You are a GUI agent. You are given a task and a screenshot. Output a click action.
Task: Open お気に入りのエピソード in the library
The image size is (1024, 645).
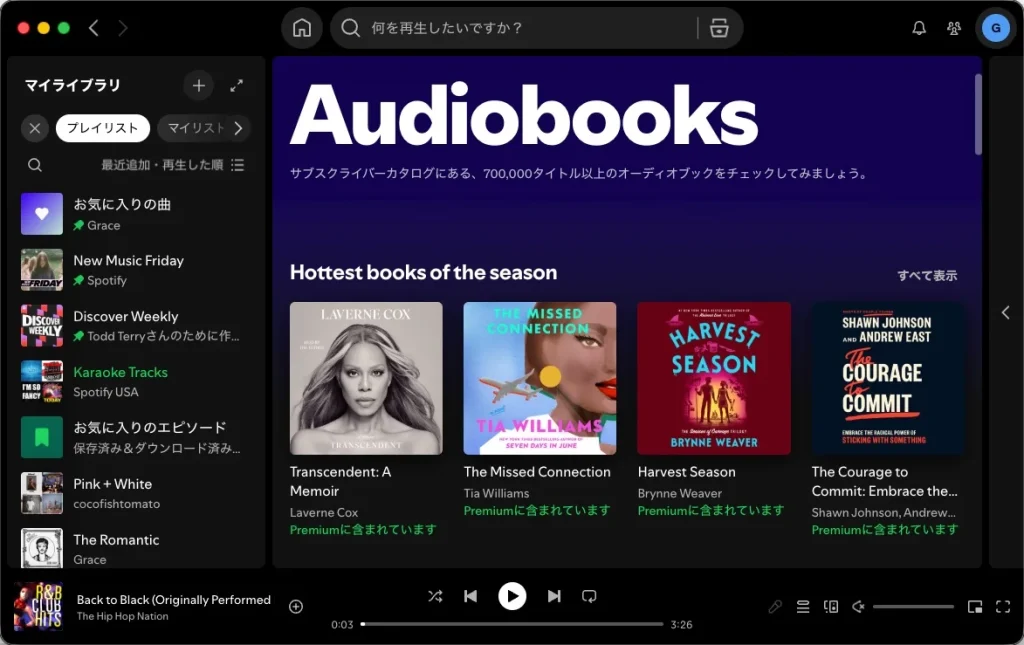pos(136,437)
